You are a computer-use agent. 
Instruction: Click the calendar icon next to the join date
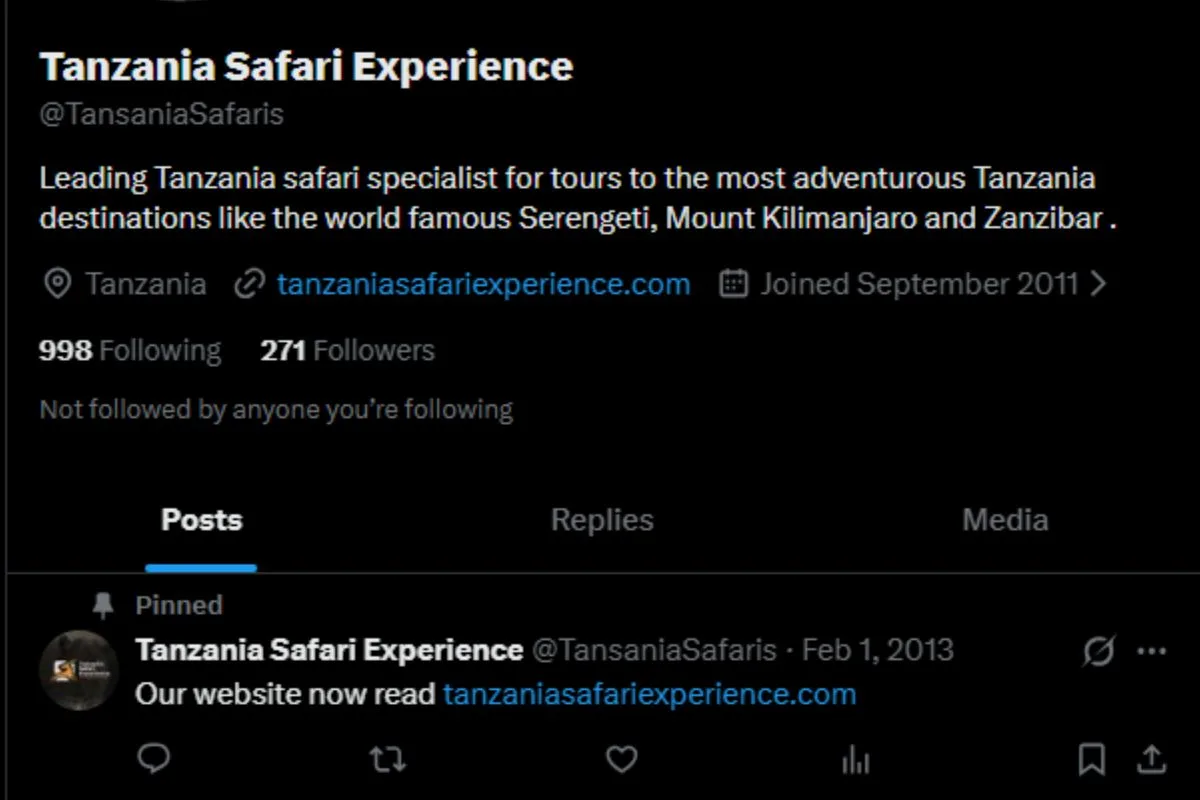tap(733, 284)
